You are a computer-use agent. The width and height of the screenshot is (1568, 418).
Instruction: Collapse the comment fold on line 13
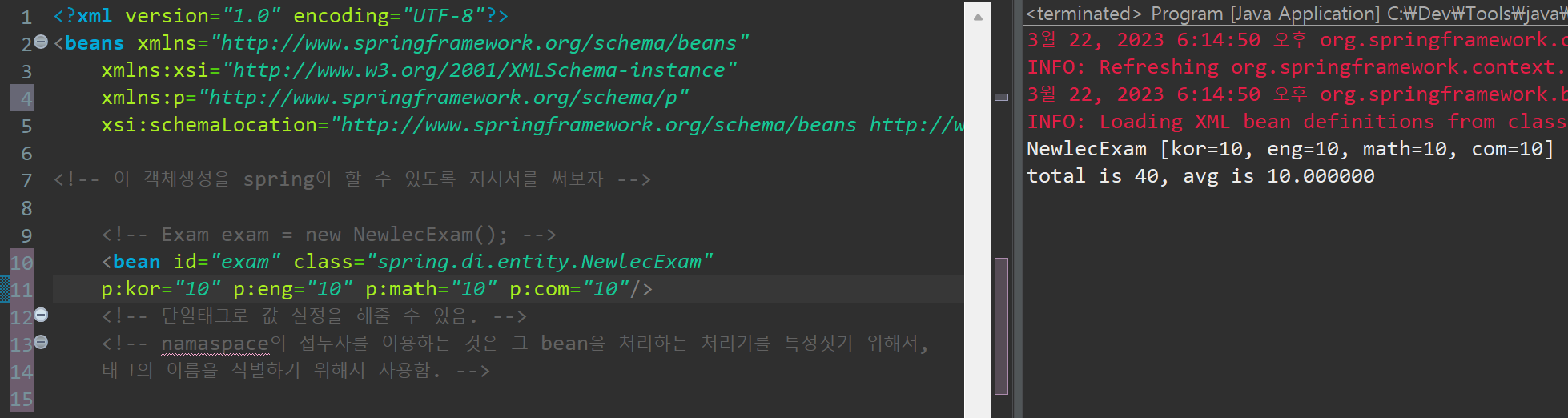click(x=41, y=342)
